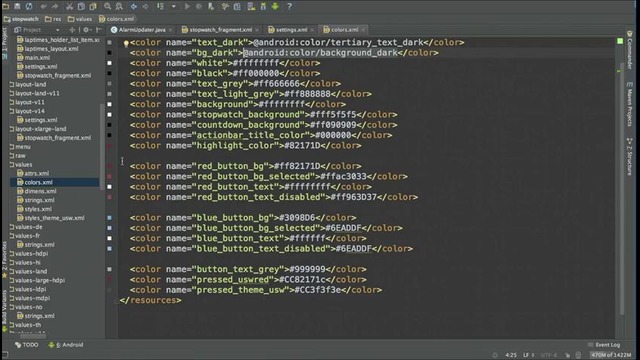Click the Settings wrench icon in toolbar

pos(225,6)
